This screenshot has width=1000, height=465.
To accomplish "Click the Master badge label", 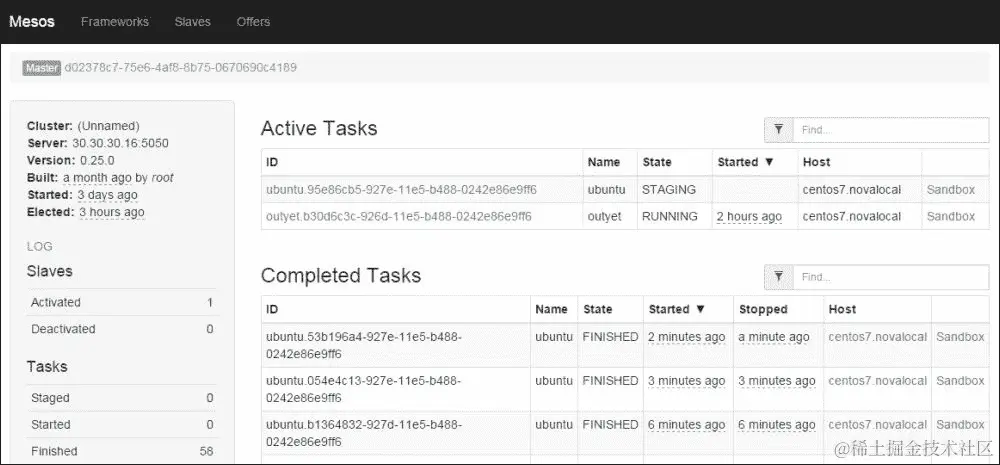I will click(41, 68).
